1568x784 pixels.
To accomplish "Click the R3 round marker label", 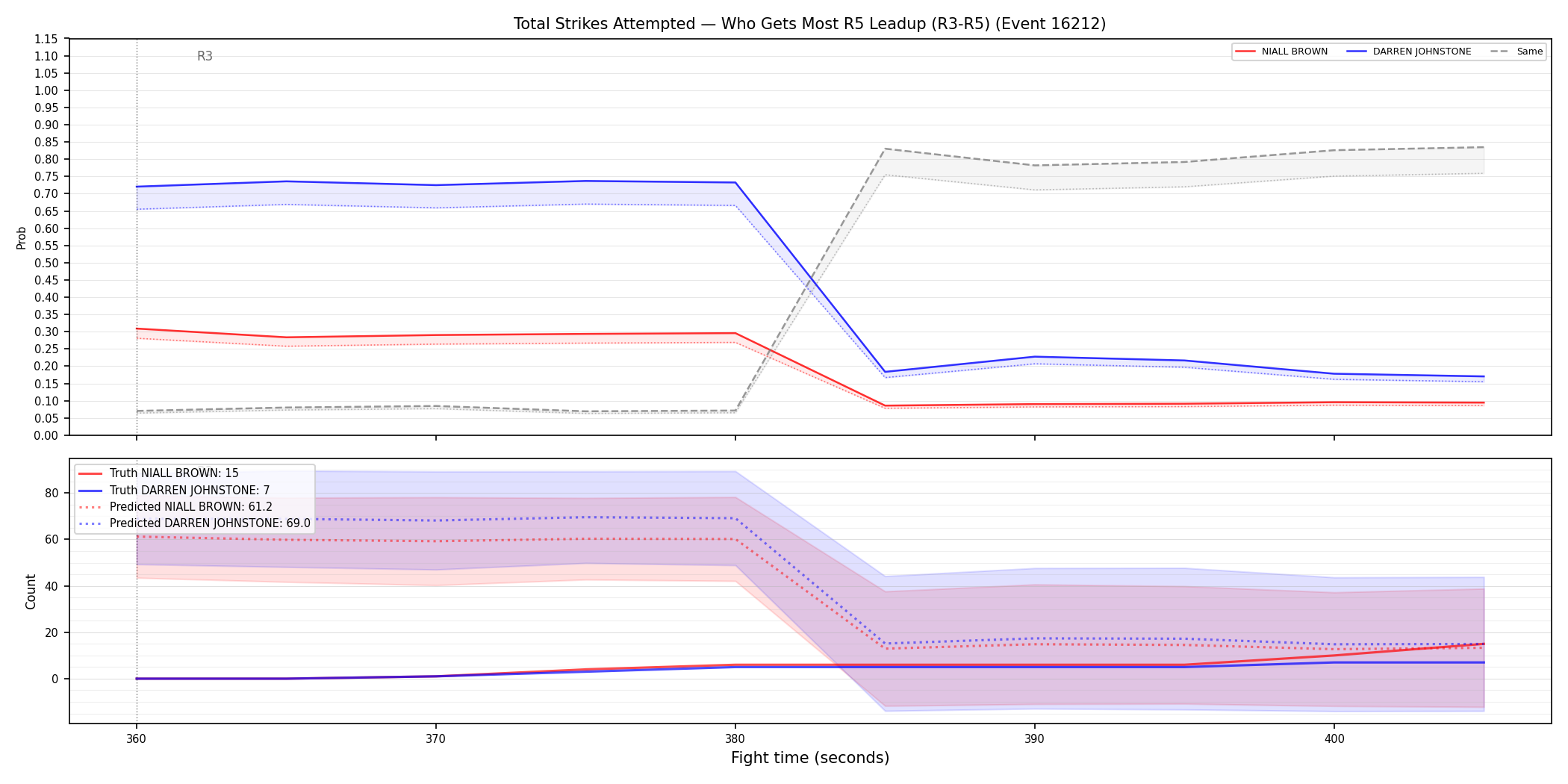I will click(x=205, y=56).
